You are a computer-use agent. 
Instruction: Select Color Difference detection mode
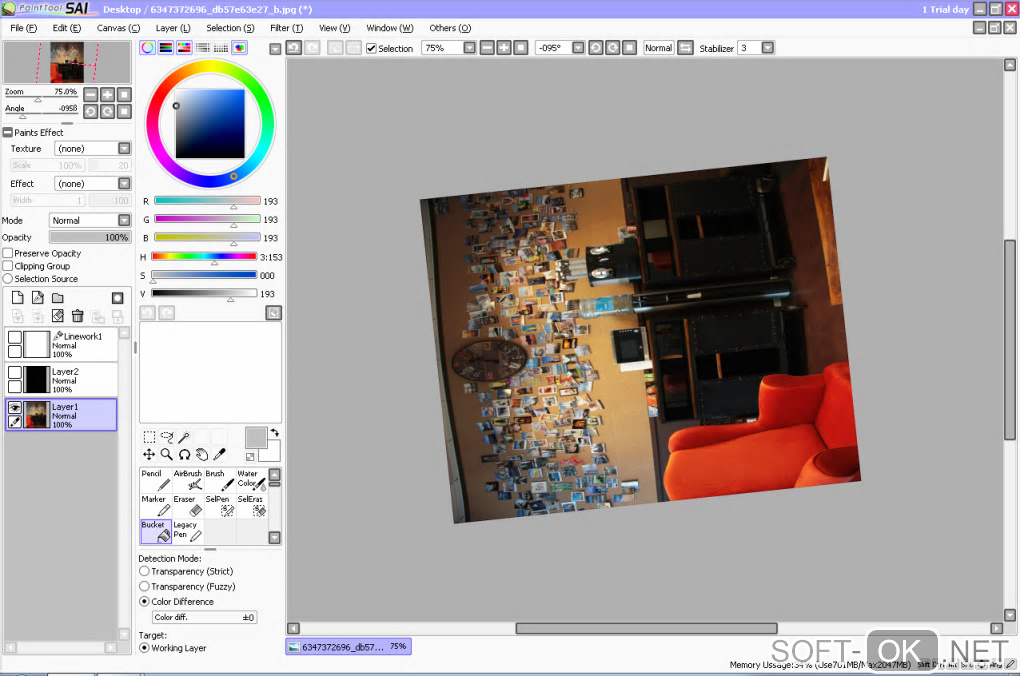pos(144,601)
